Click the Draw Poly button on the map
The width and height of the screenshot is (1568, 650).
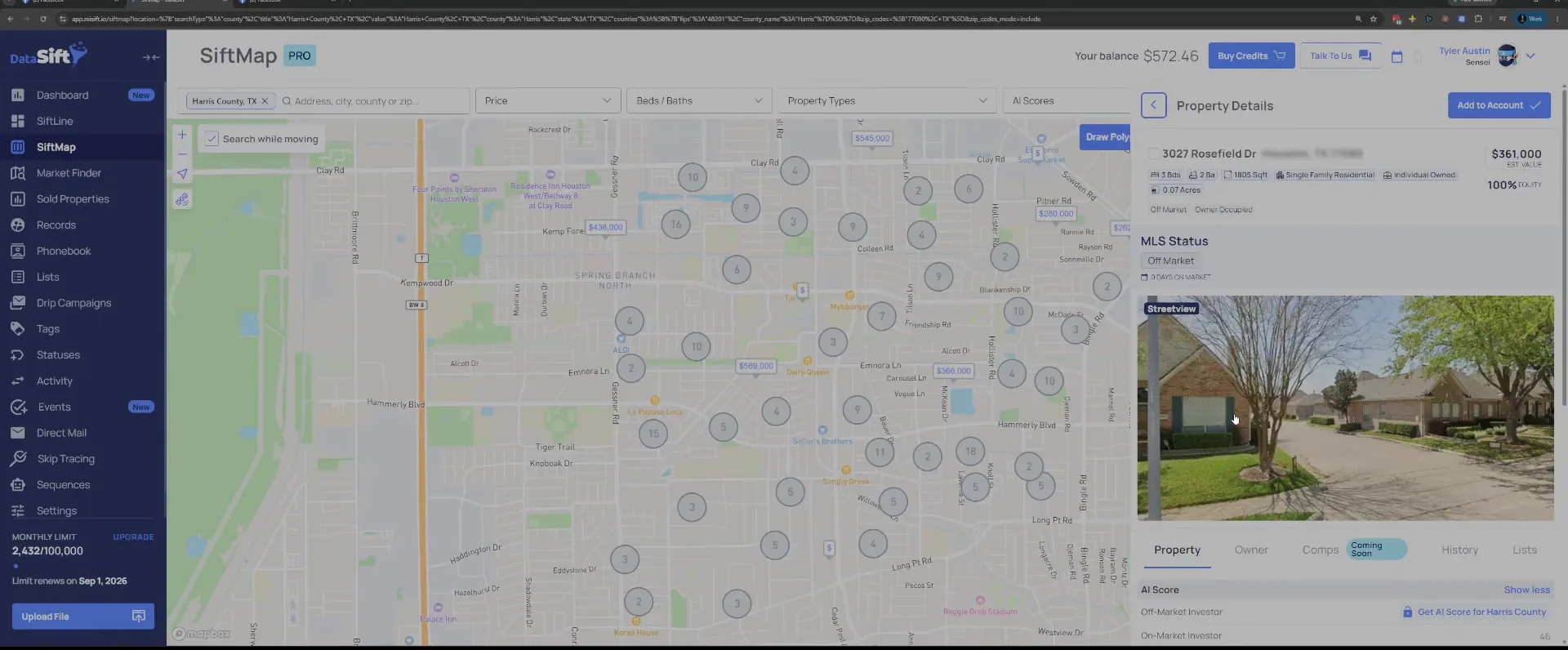[x=1107, y=137]
